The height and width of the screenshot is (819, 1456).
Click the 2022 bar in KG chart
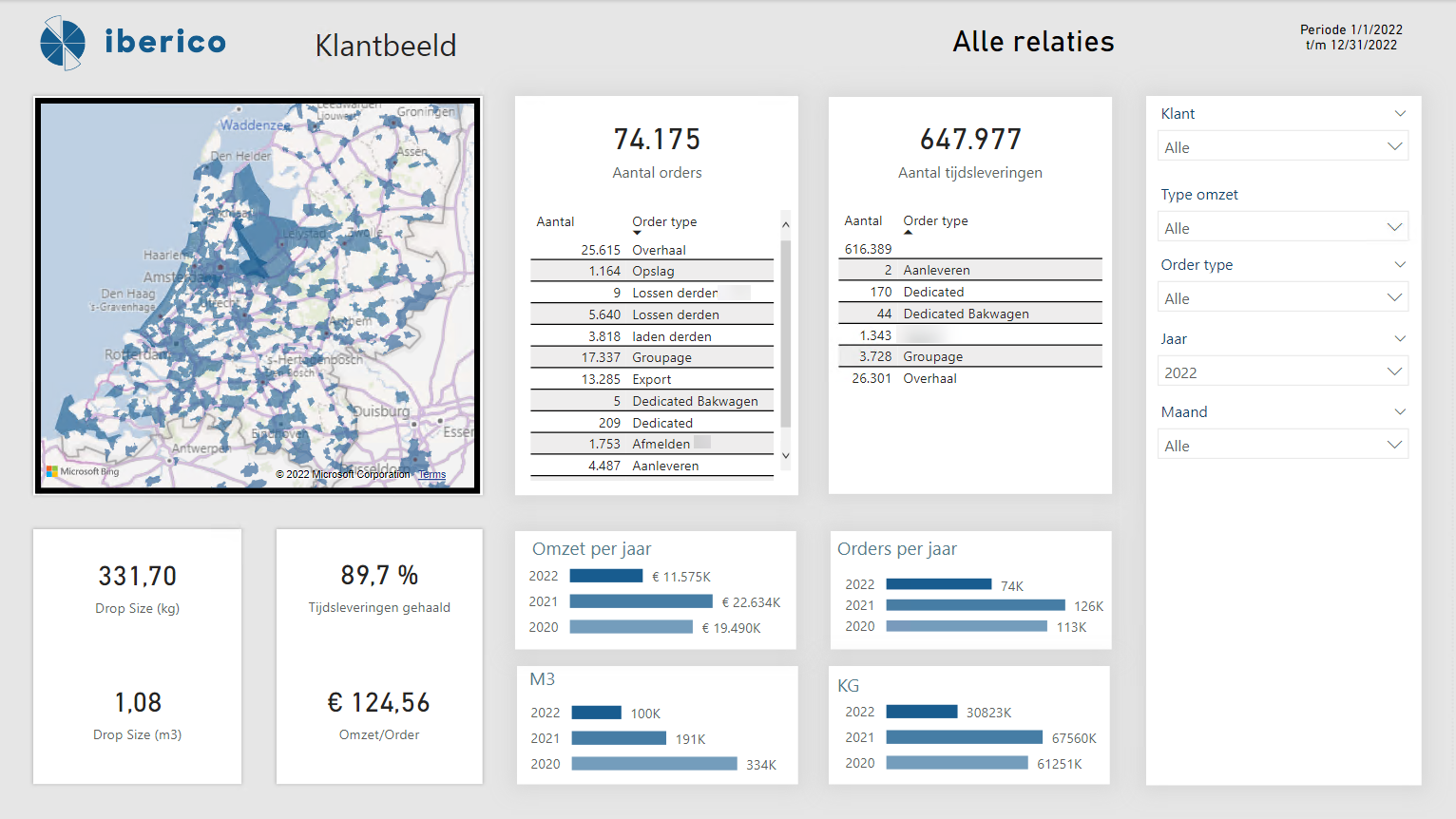click(922, 712)
